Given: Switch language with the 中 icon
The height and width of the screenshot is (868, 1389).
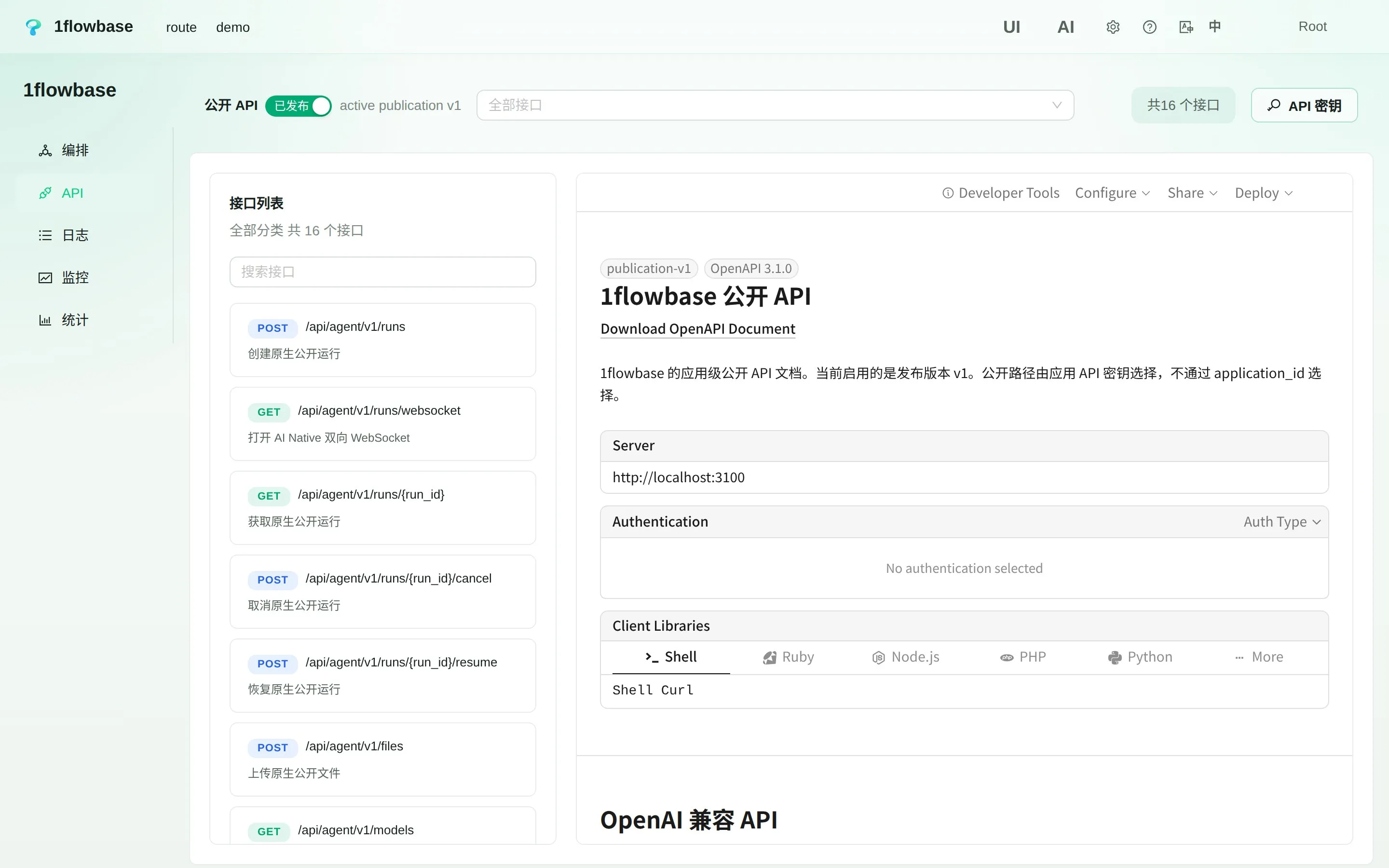Looking at the screenshot, I should click(x=1214, y=27).
